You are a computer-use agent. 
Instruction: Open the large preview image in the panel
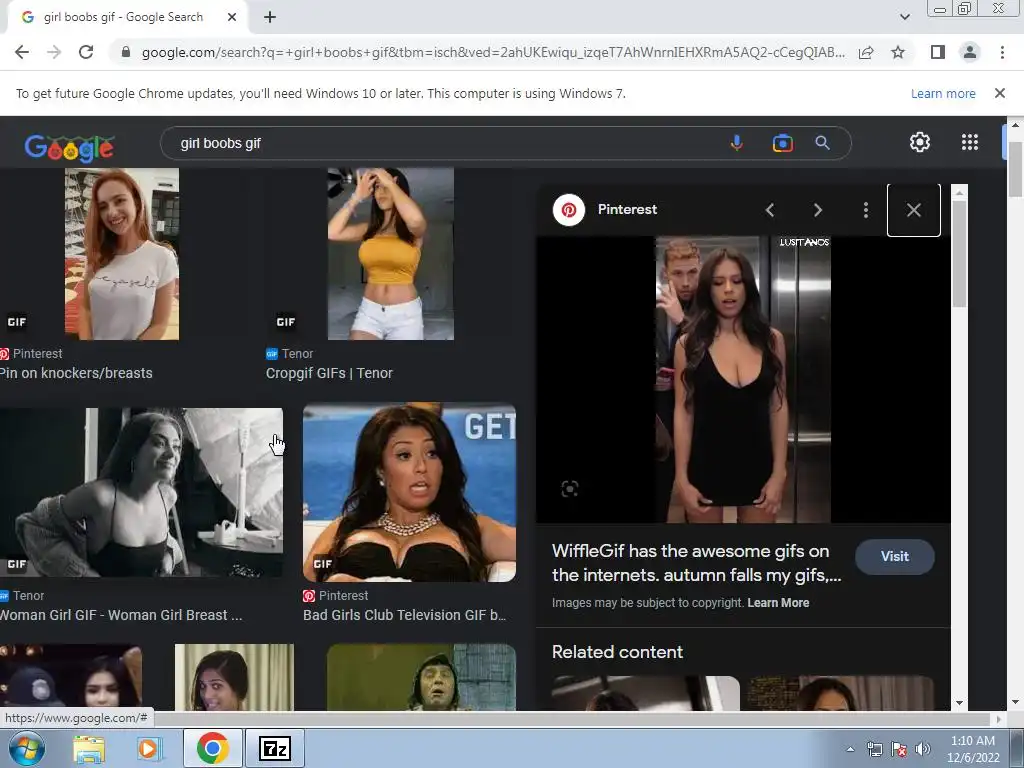(743, 379)
